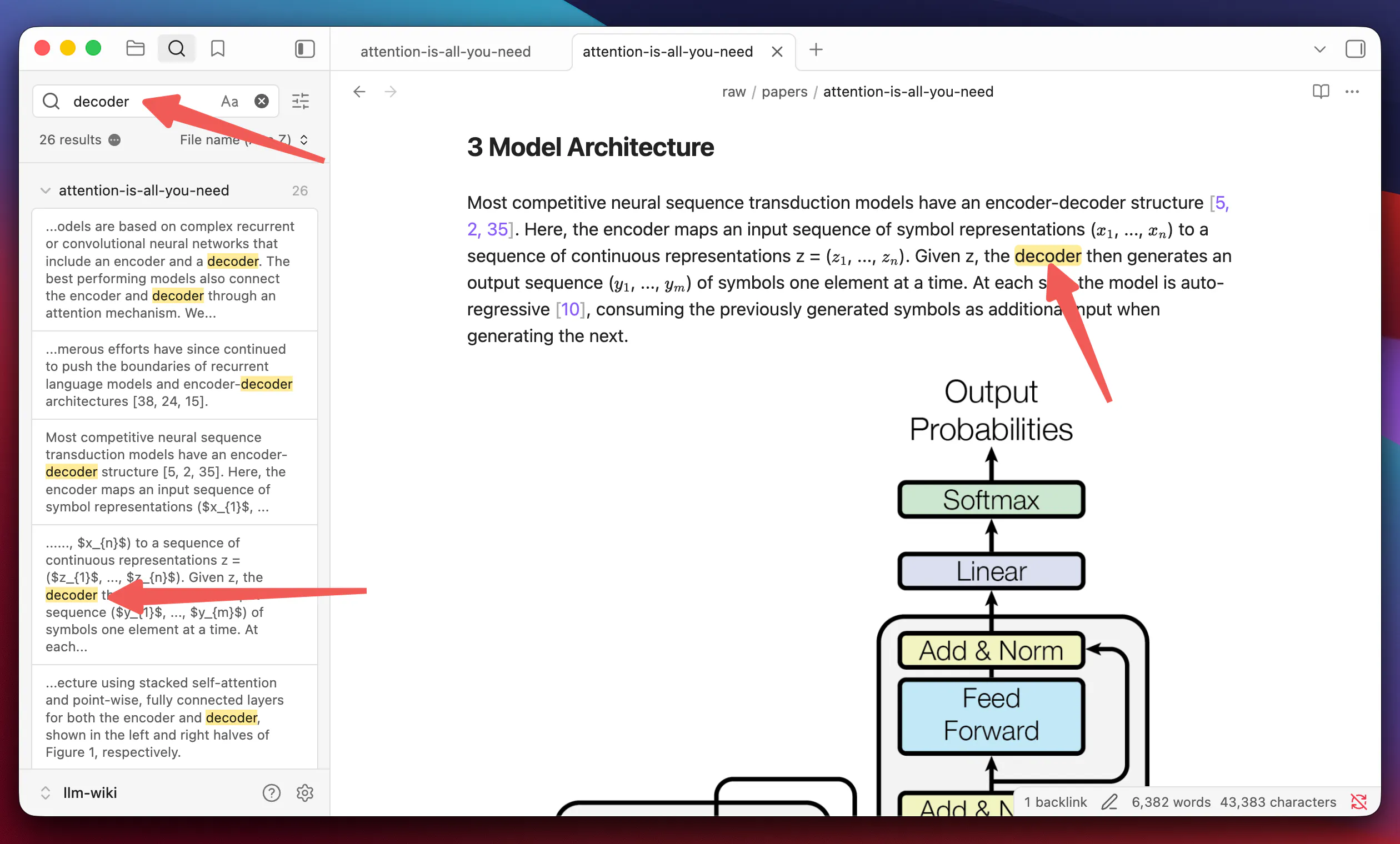Click the 3 Model Architecture heading
1400x844 pixels.
coord(591,147)
